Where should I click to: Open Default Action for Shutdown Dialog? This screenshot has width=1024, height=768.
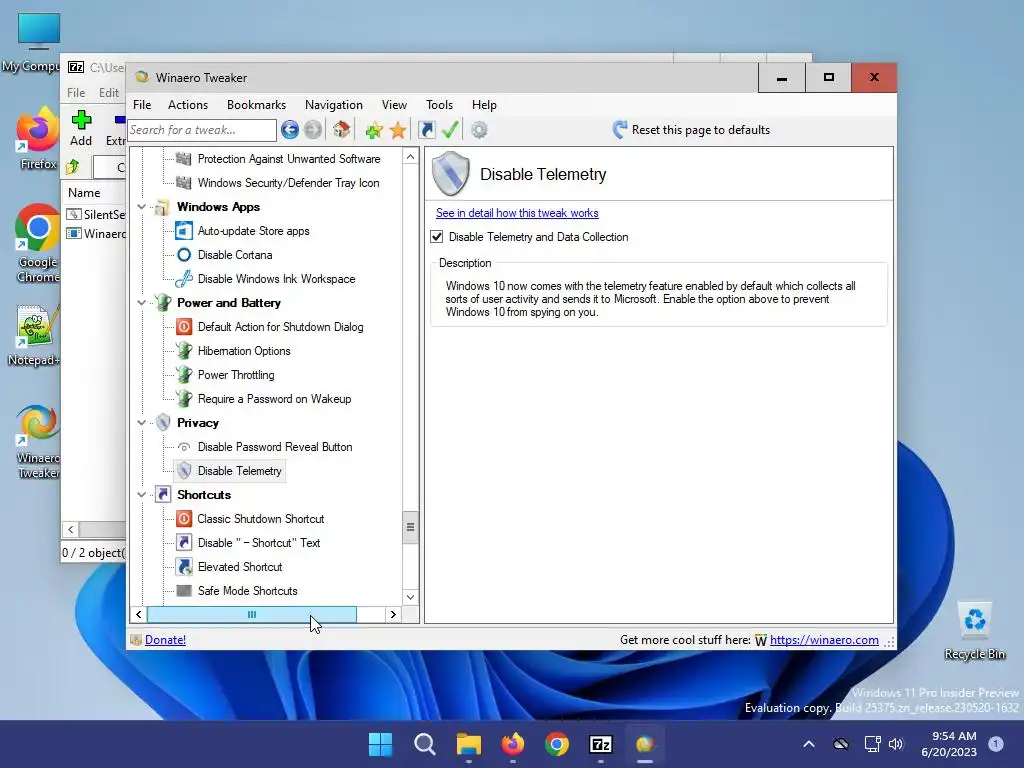pos(280,327)
